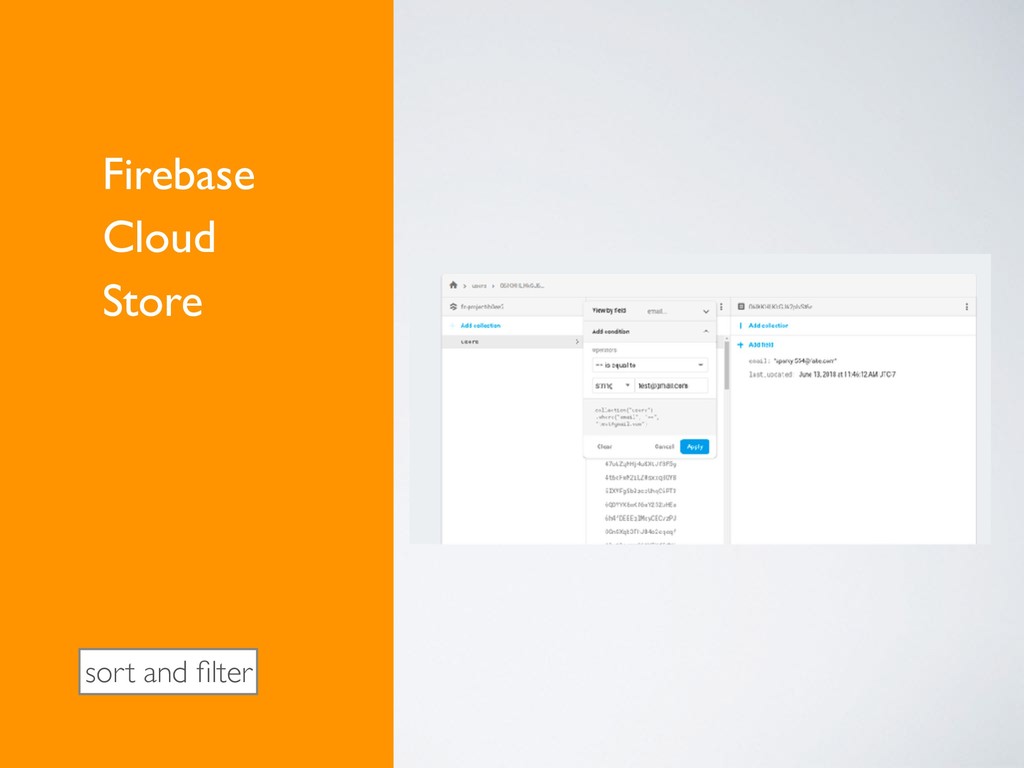Add collection inside the selected document
This screenshot has width=1024, height=768.
click(x=768, y=325)
